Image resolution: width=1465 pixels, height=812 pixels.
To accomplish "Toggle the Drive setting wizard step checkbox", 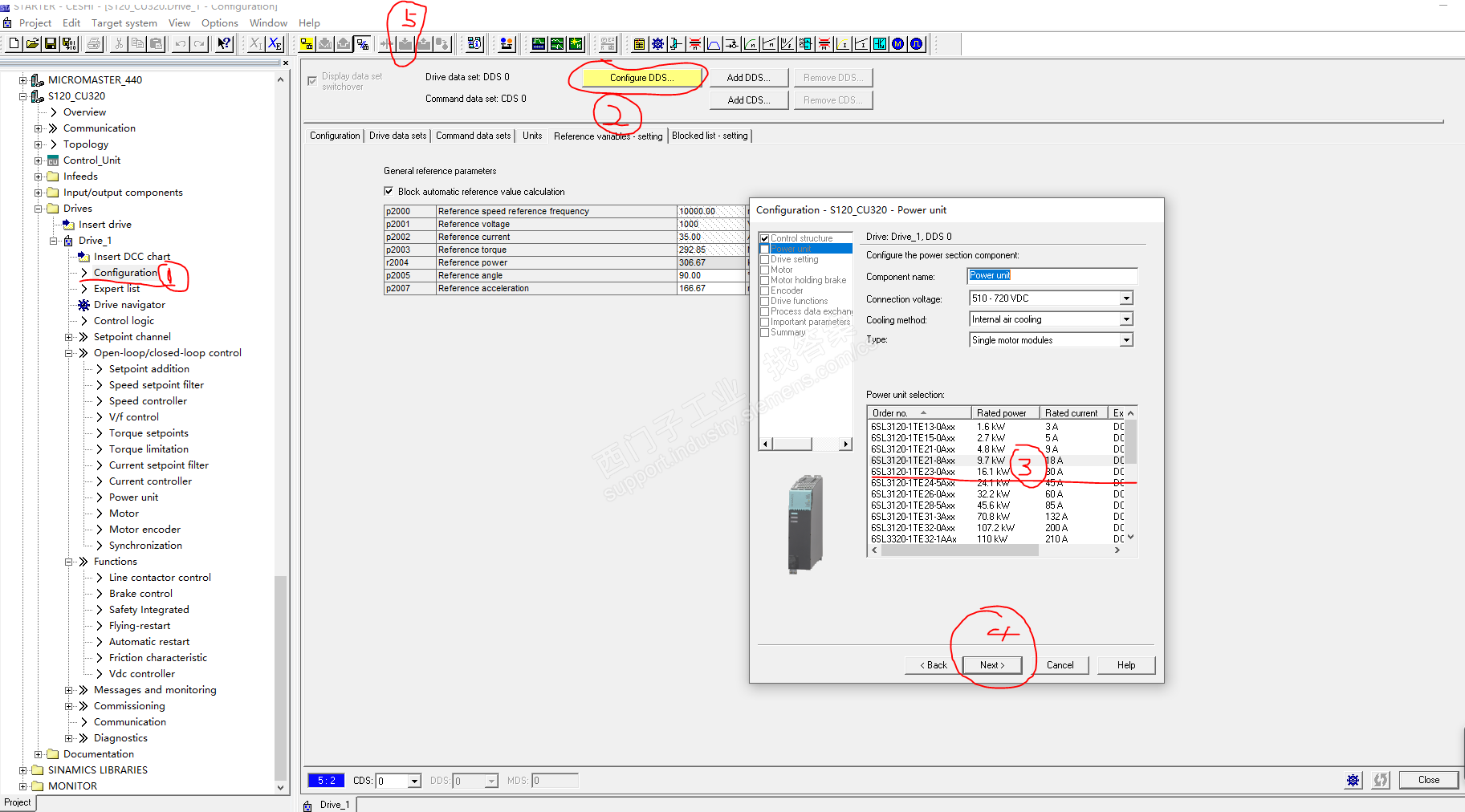I will (765, 259).
